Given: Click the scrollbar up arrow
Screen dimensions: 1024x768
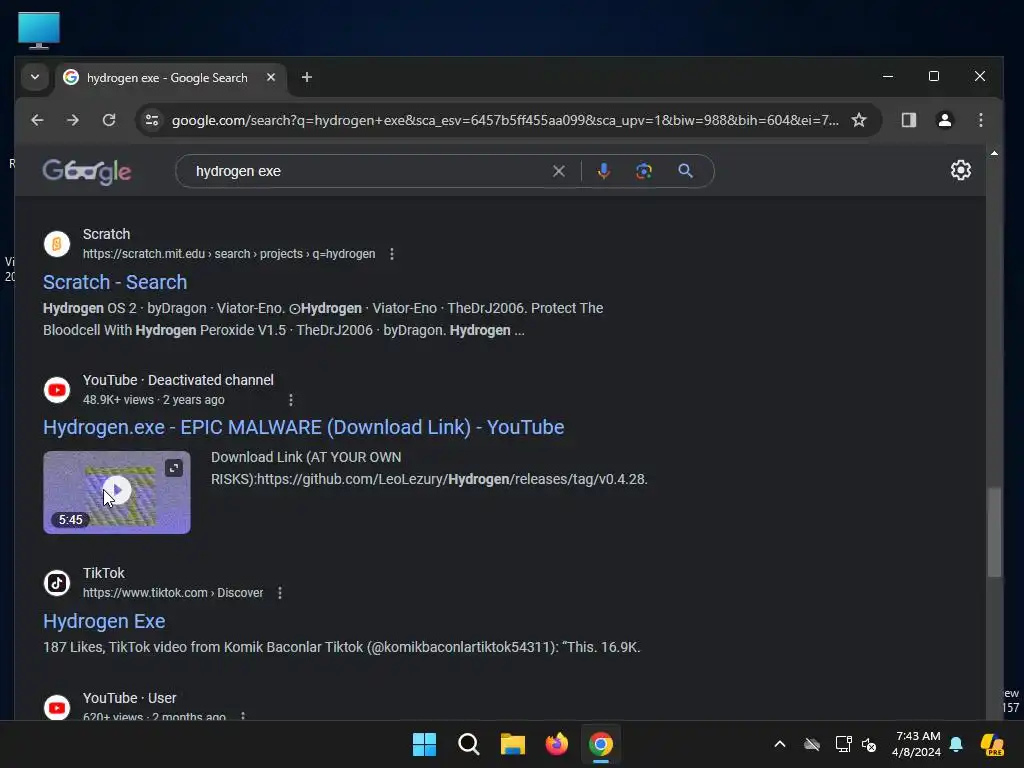Looking at the screenshot, I should [994, 153].
